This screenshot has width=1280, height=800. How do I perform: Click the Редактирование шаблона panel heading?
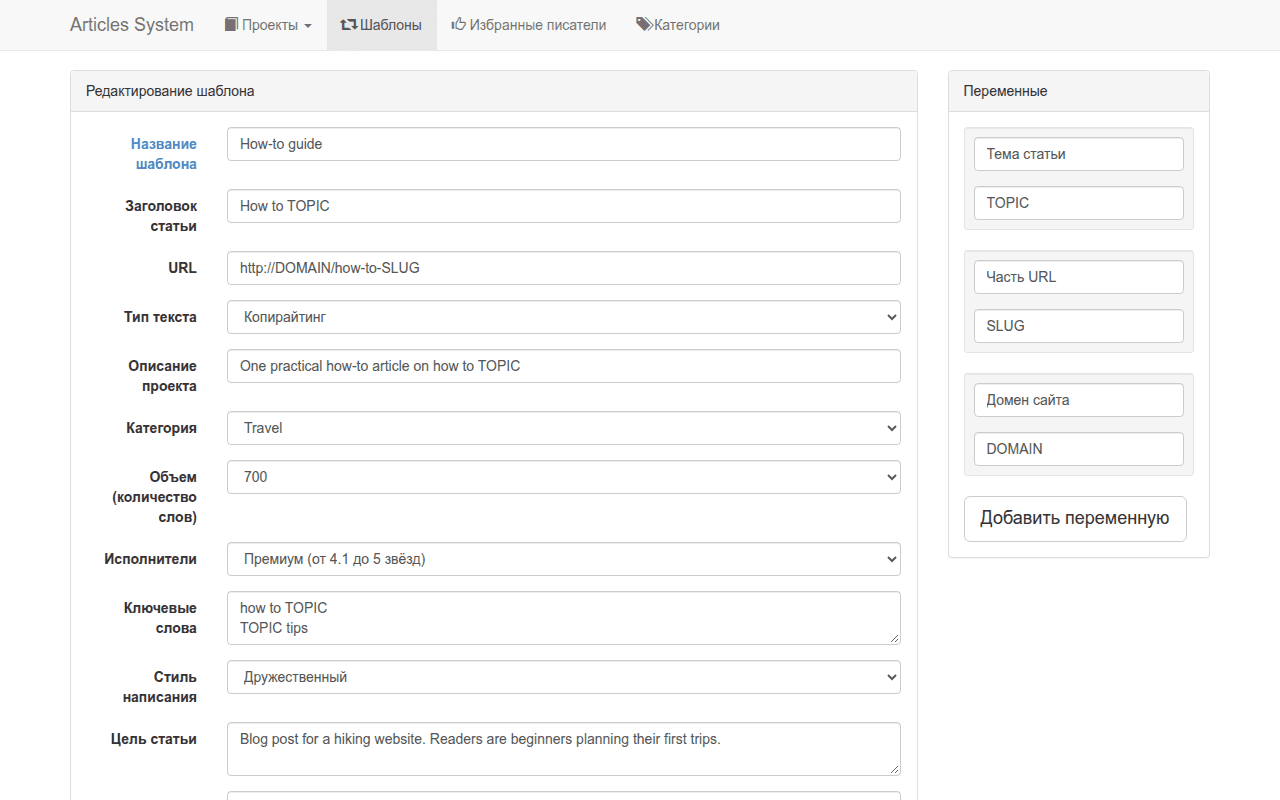point(170,91)
